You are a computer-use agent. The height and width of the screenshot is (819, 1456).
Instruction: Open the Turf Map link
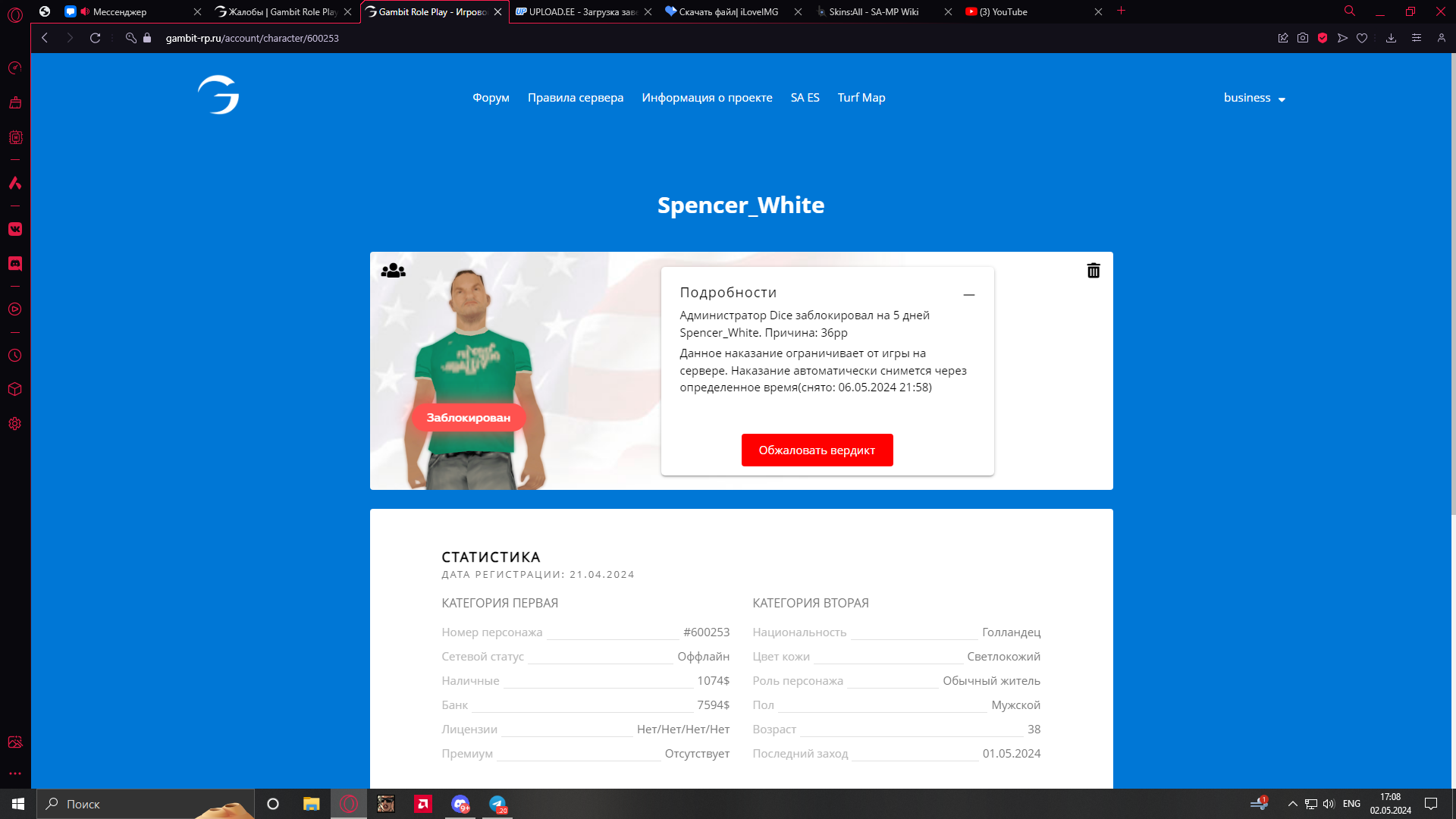click(861, 98)
